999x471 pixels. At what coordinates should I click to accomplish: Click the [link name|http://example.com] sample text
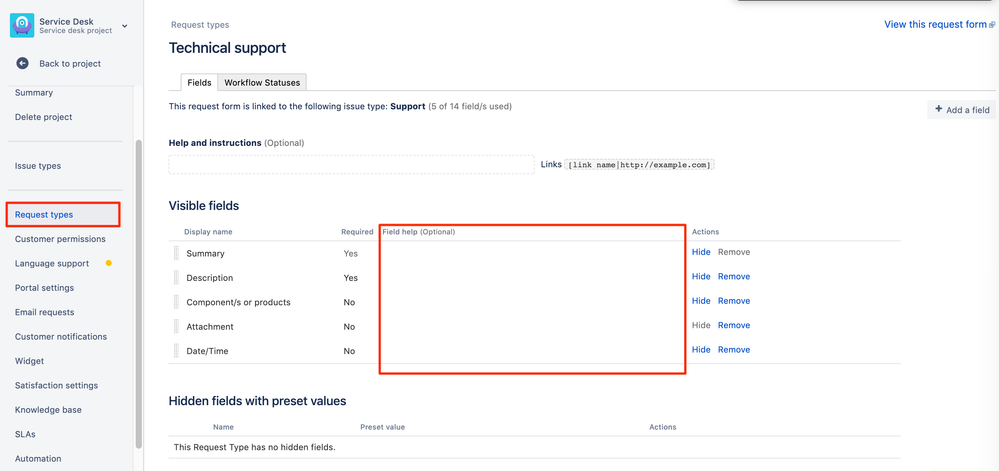[640, 164]
